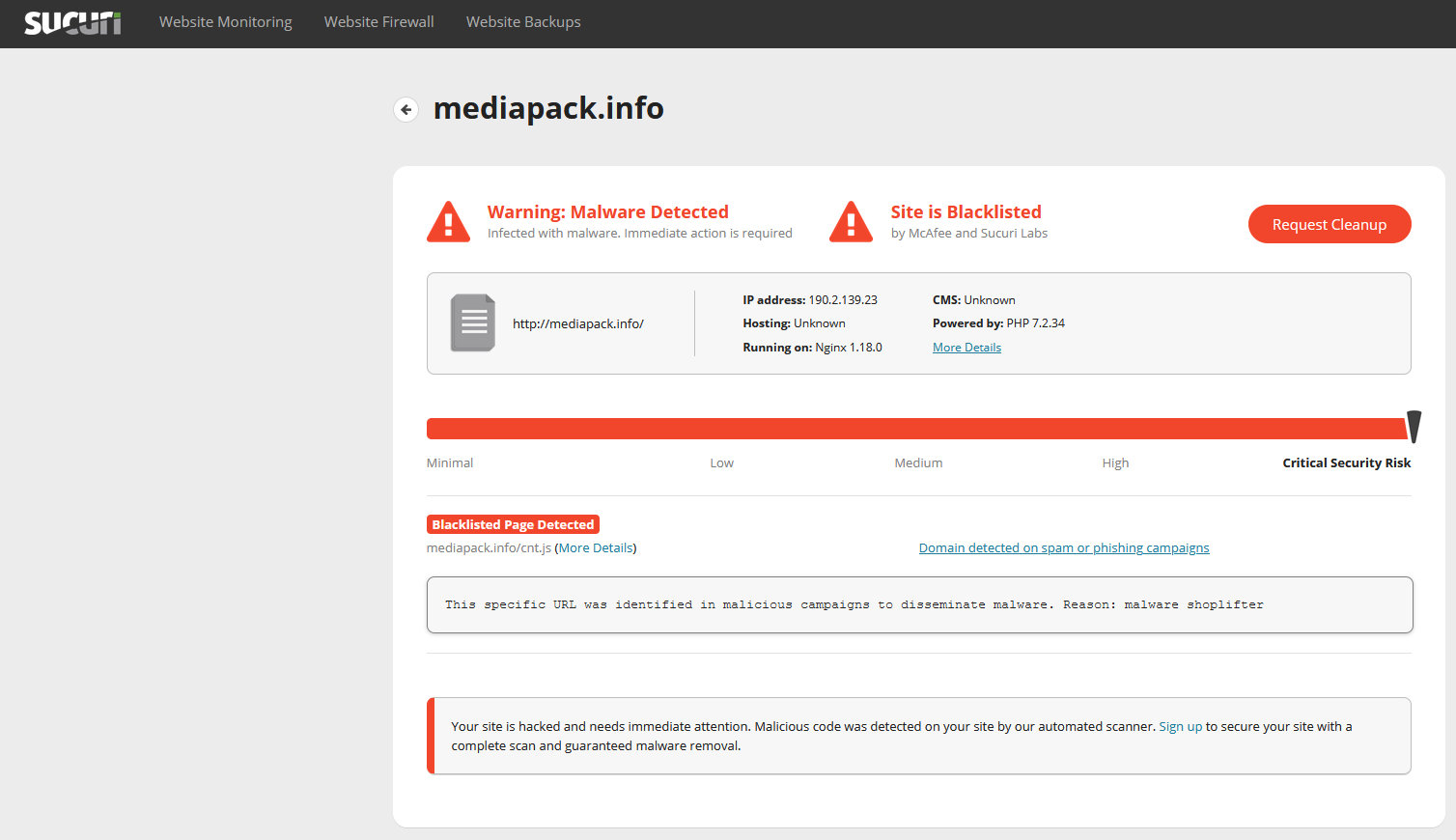Open the Website Firewall menu
The height and width of the screenshot is (840, 1456).
pos(378,22)
